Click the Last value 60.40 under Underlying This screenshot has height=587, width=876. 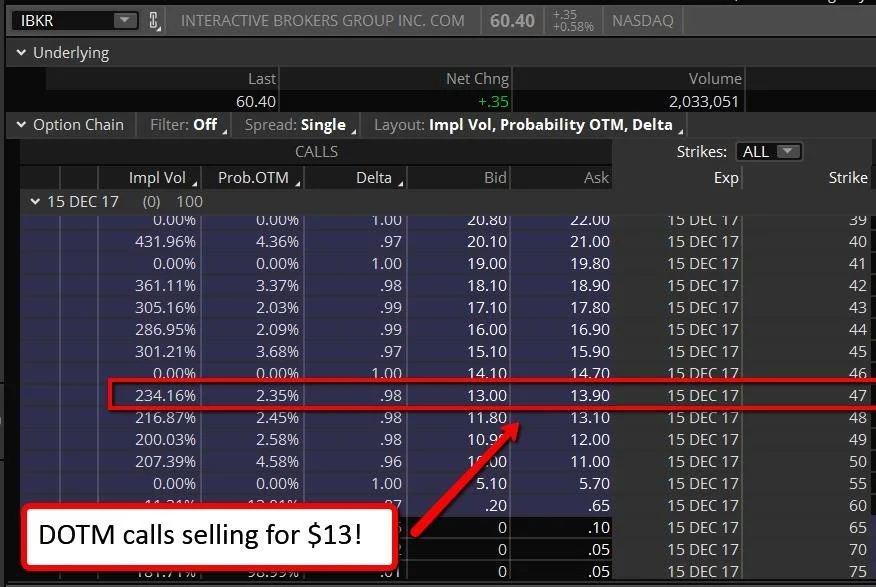(255, 102)
